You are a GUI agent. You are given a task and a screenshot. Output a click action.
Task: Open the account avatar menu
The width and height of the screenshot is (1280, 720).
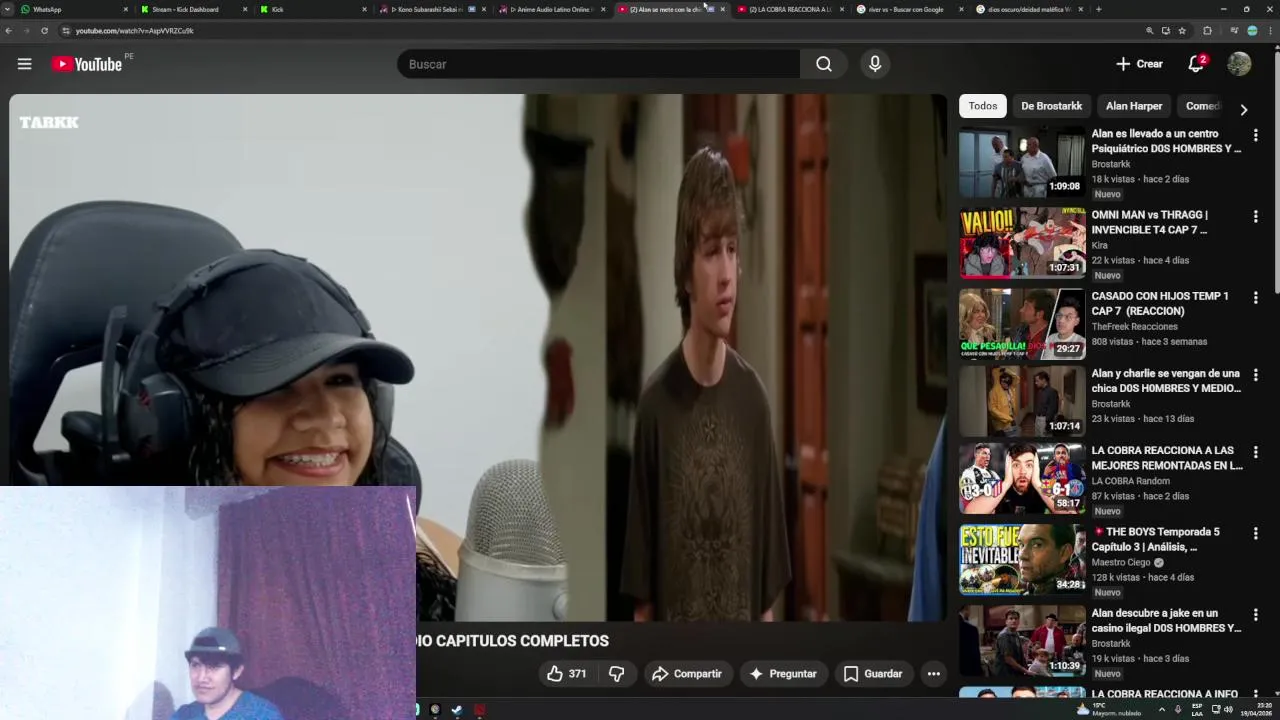pos(1239,64)
